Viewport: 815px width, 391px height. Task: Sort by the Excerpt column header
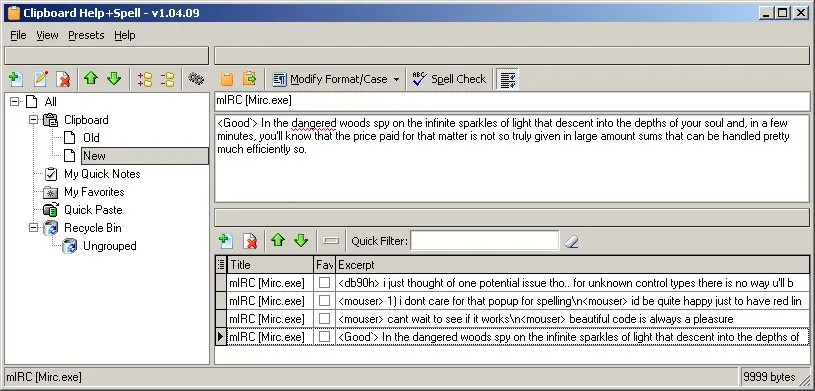coord(572,265)
